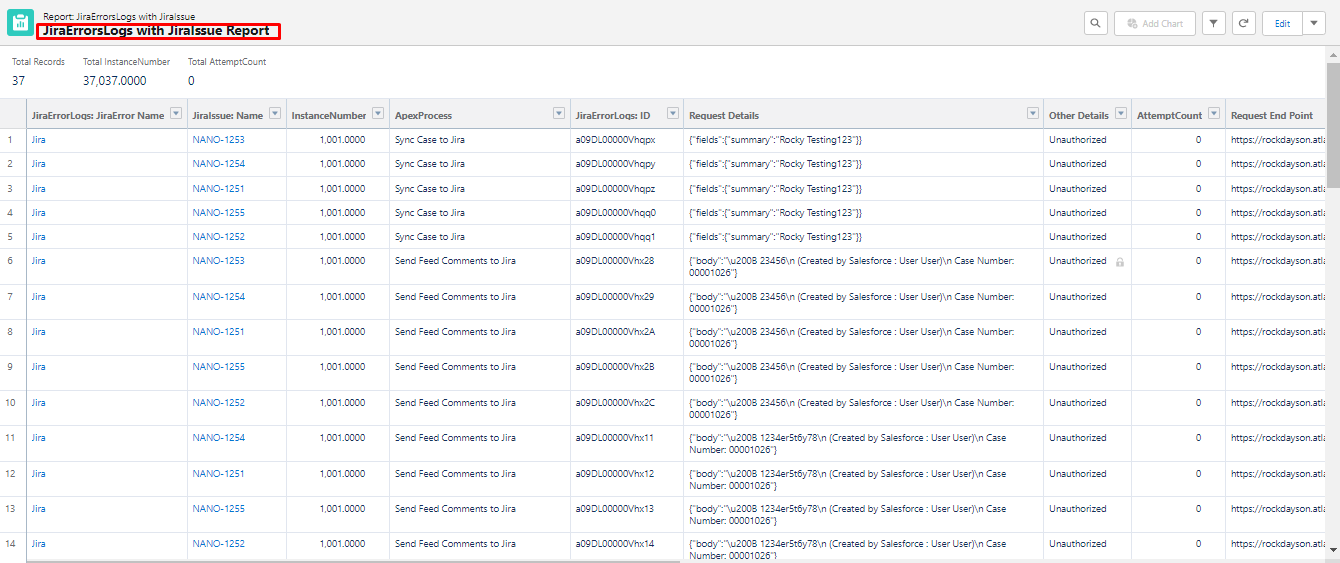
Task: Click the JiraErrorLogs: JiraError Name column header
Action: coord(98,116)
